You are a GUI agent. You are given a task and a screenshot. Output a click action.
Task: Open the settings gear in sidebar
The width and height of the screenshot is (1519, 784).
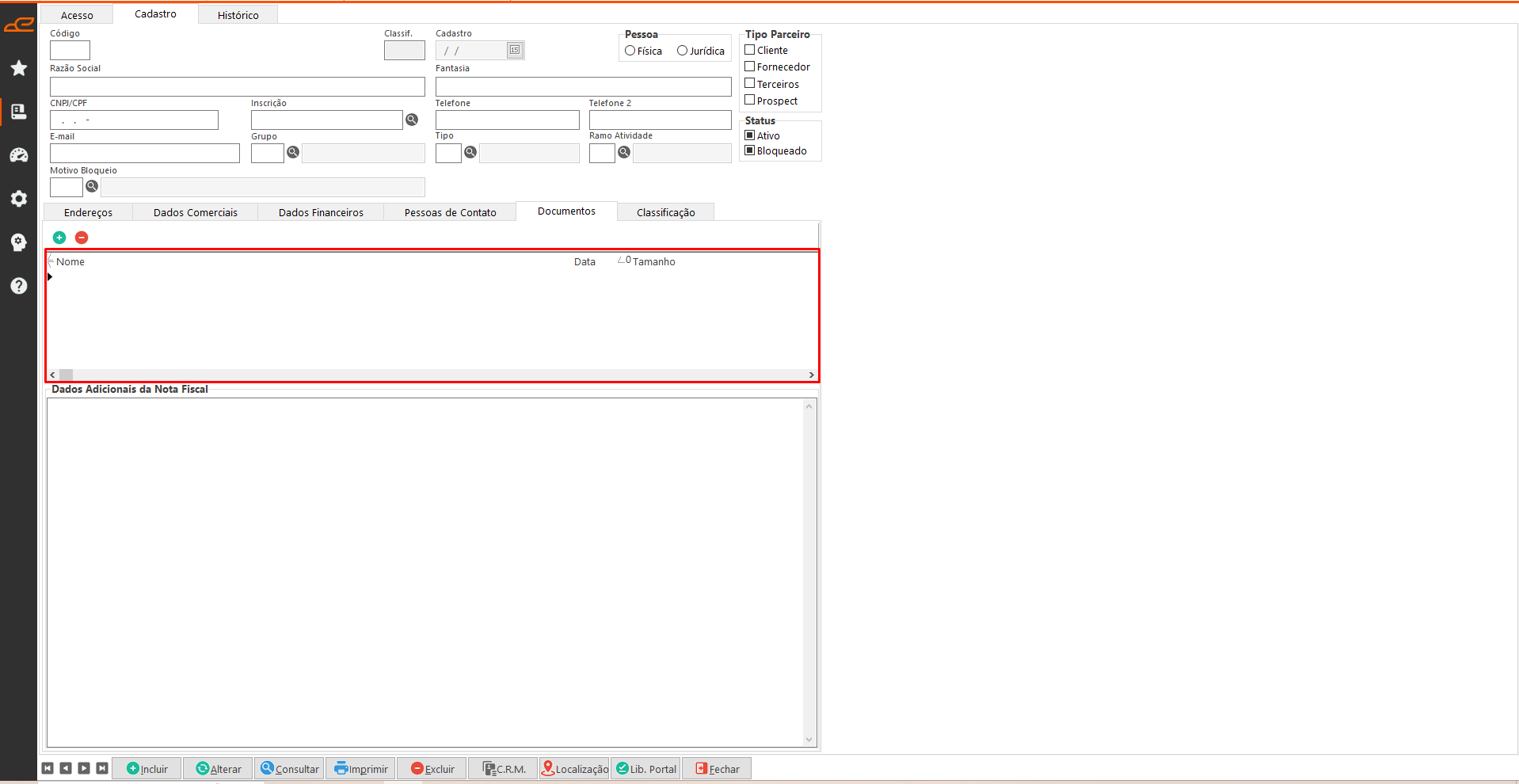click(x=19, y=199)
